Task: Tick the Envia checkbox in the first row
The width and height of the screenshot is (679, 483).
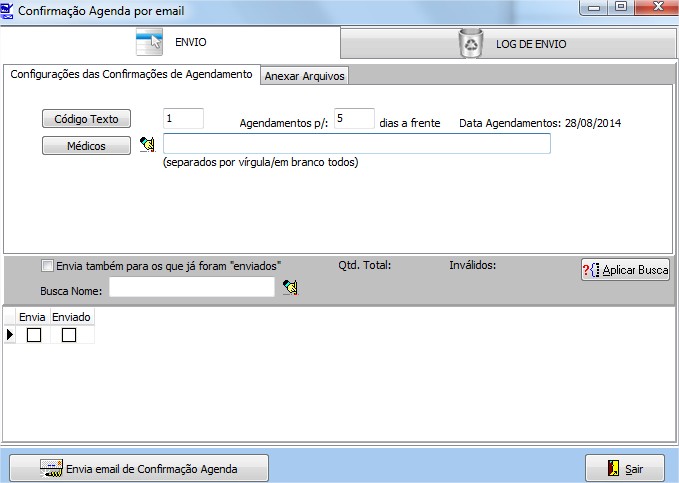Action: pos(33,336)
